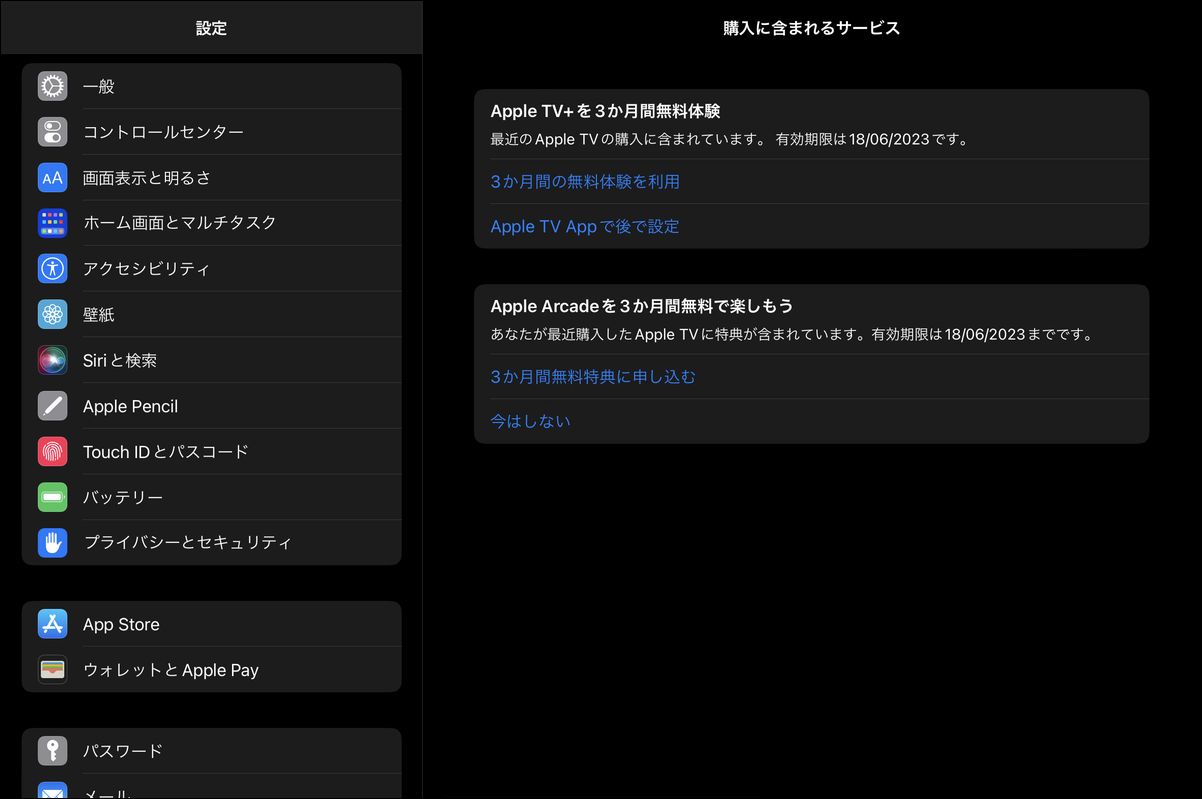This screenshot has height=799, width=1202.
Task: Click the ホーム画面とマルチタスク grid icon
Action: [52, 223]
